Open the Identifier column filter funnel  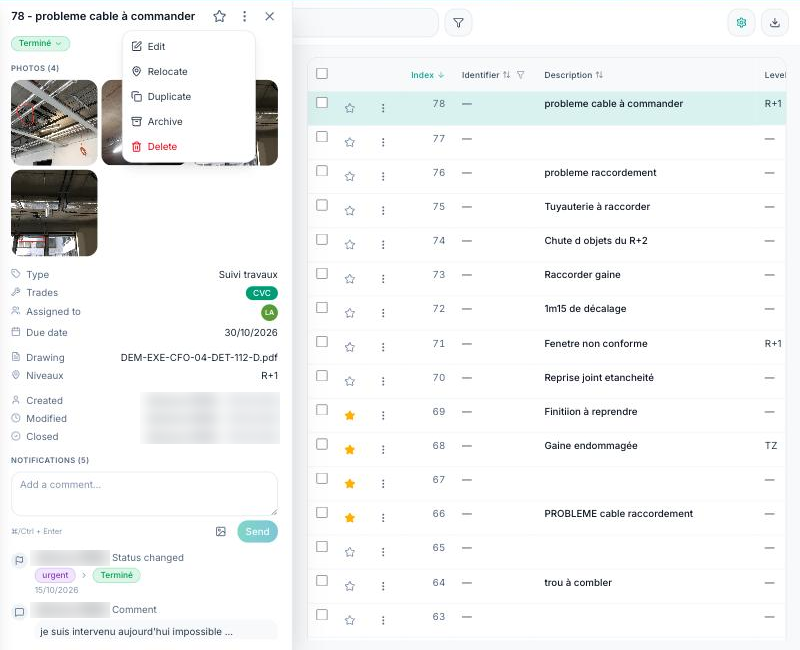pyautogui.click(x=520, y=75)
